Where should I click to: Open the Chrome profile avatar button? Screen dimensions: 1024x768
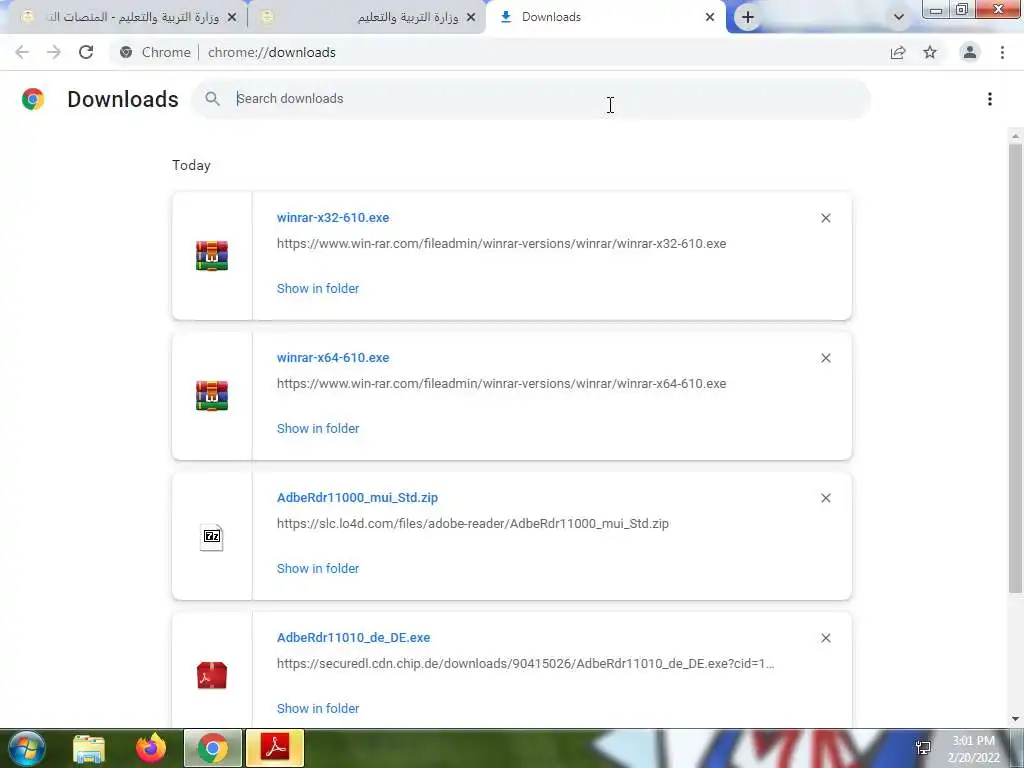[x=970, y=52]
